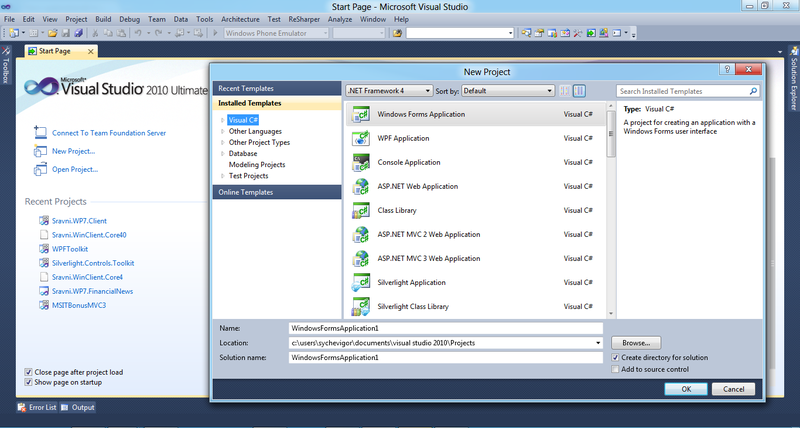This screenshot has height=428, width=800.
Task: Select the Class Library template
Action: pos(476,210)
